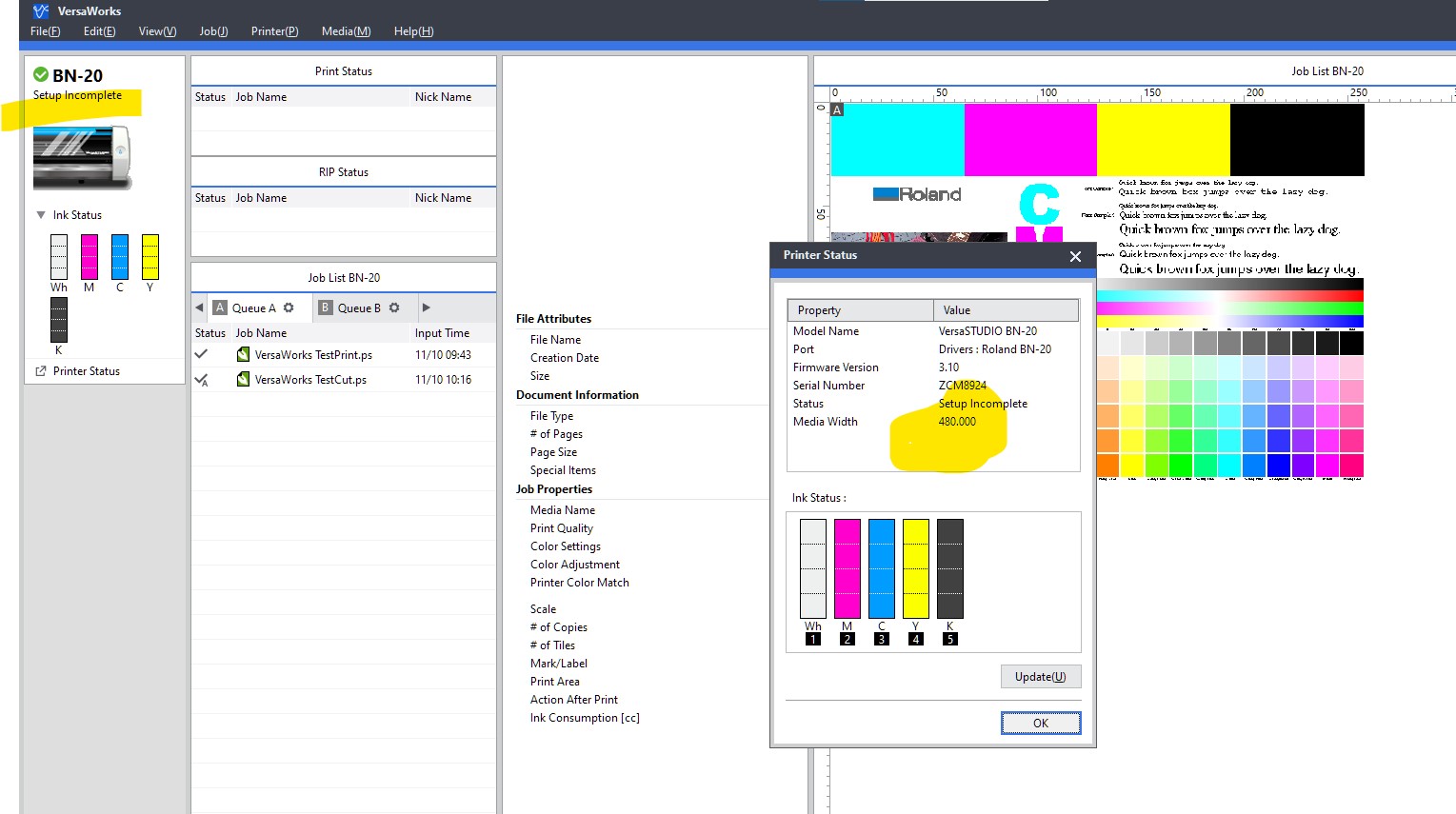
Task: Click the black color block in preview
Action: tap(1297, 140)
